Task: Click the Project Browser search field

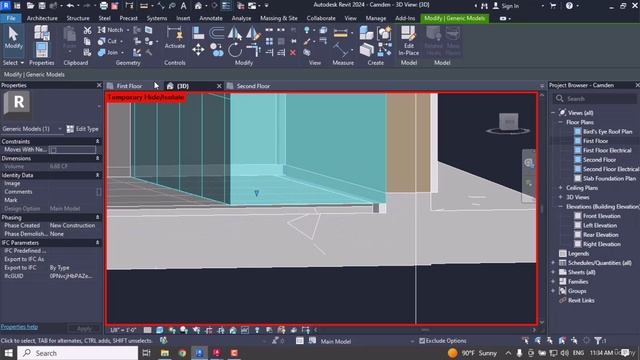Action: pos(595,99)
